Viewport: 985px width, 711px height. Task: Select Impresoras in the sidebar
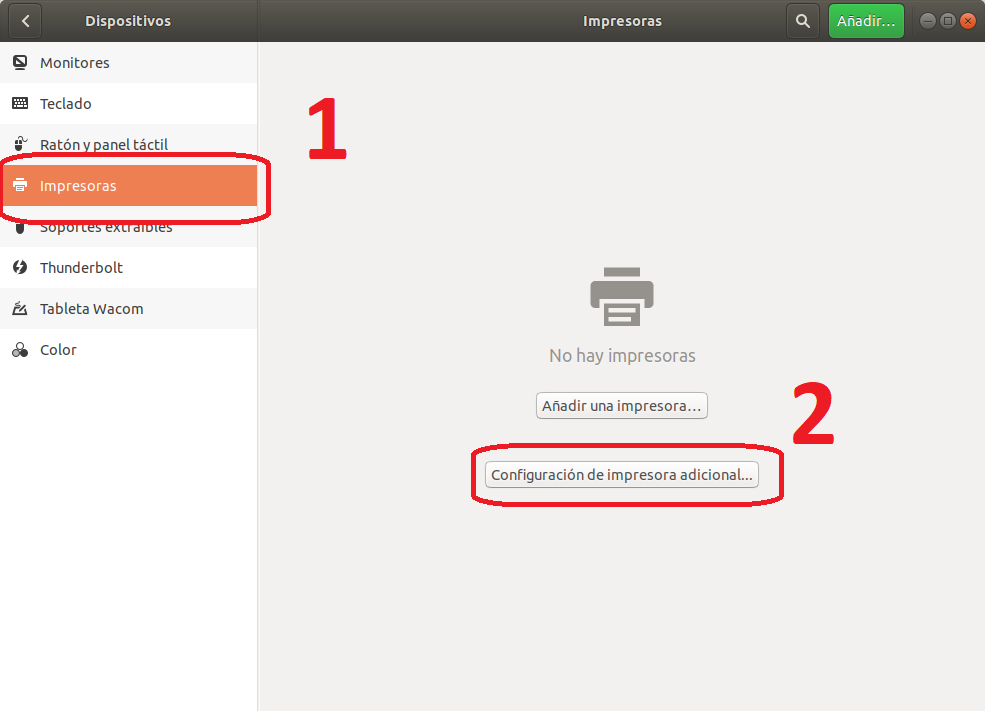click(128, 185)
